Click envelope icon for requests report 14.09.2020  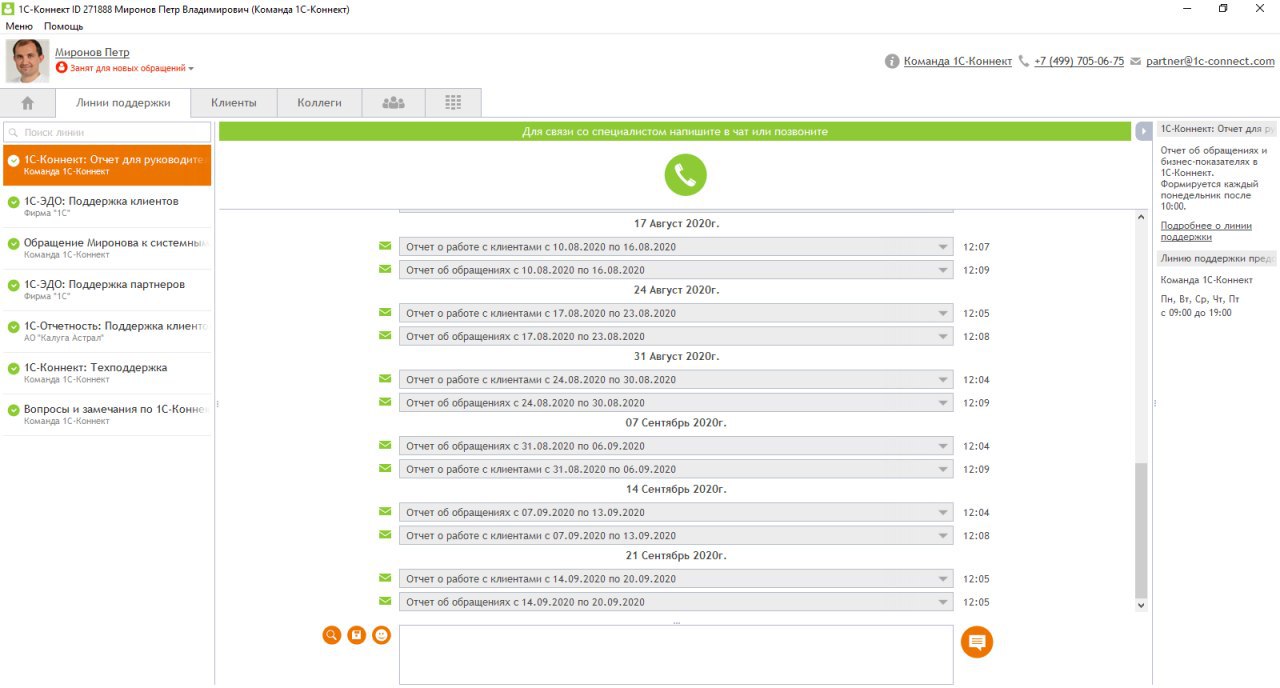coord(385,601)
